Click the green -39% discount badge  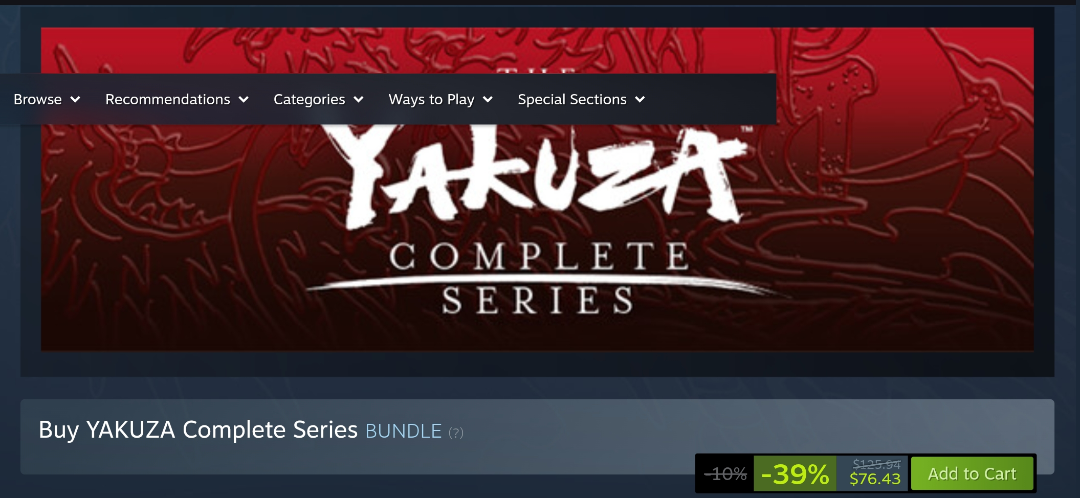coord(795,474)
